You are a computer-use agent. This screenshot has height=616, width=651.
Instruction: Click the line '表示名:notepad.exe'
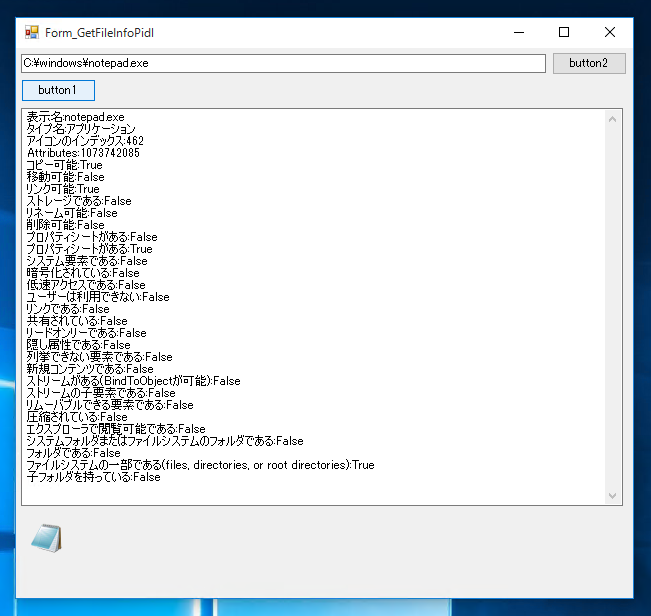pyautogui.click(x=76, y=117)
